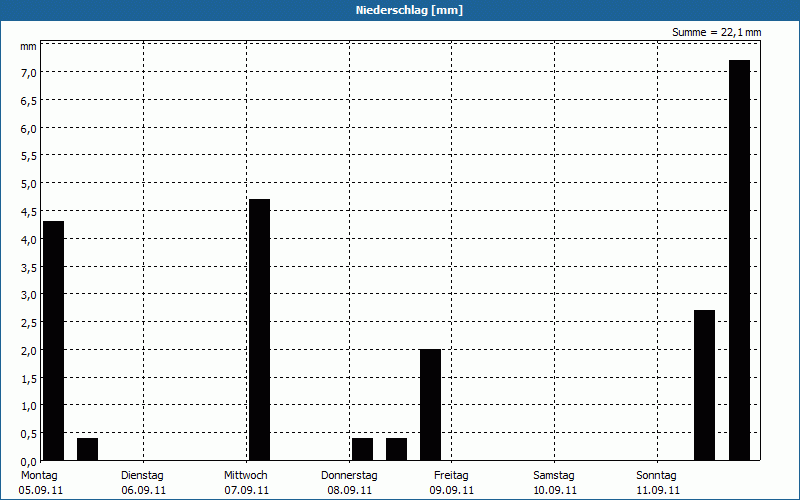Click the date 10.09.11
This screenshot has width=800, height=500.
[x=555, y=491]
